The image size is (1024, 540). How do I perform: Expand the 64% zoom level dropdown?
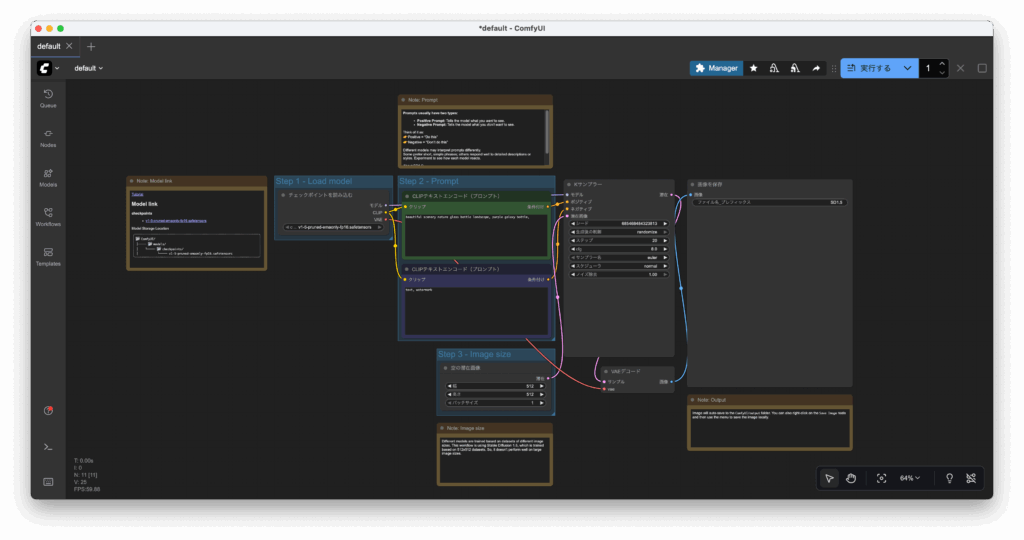[910, 479]
